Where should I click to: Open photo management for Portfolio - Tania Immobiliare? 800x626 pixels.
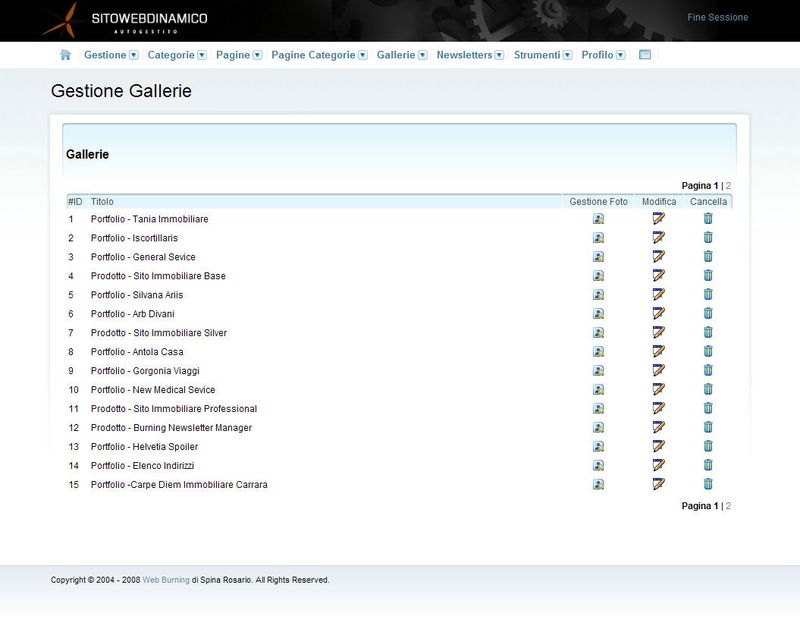coord(598,219)
